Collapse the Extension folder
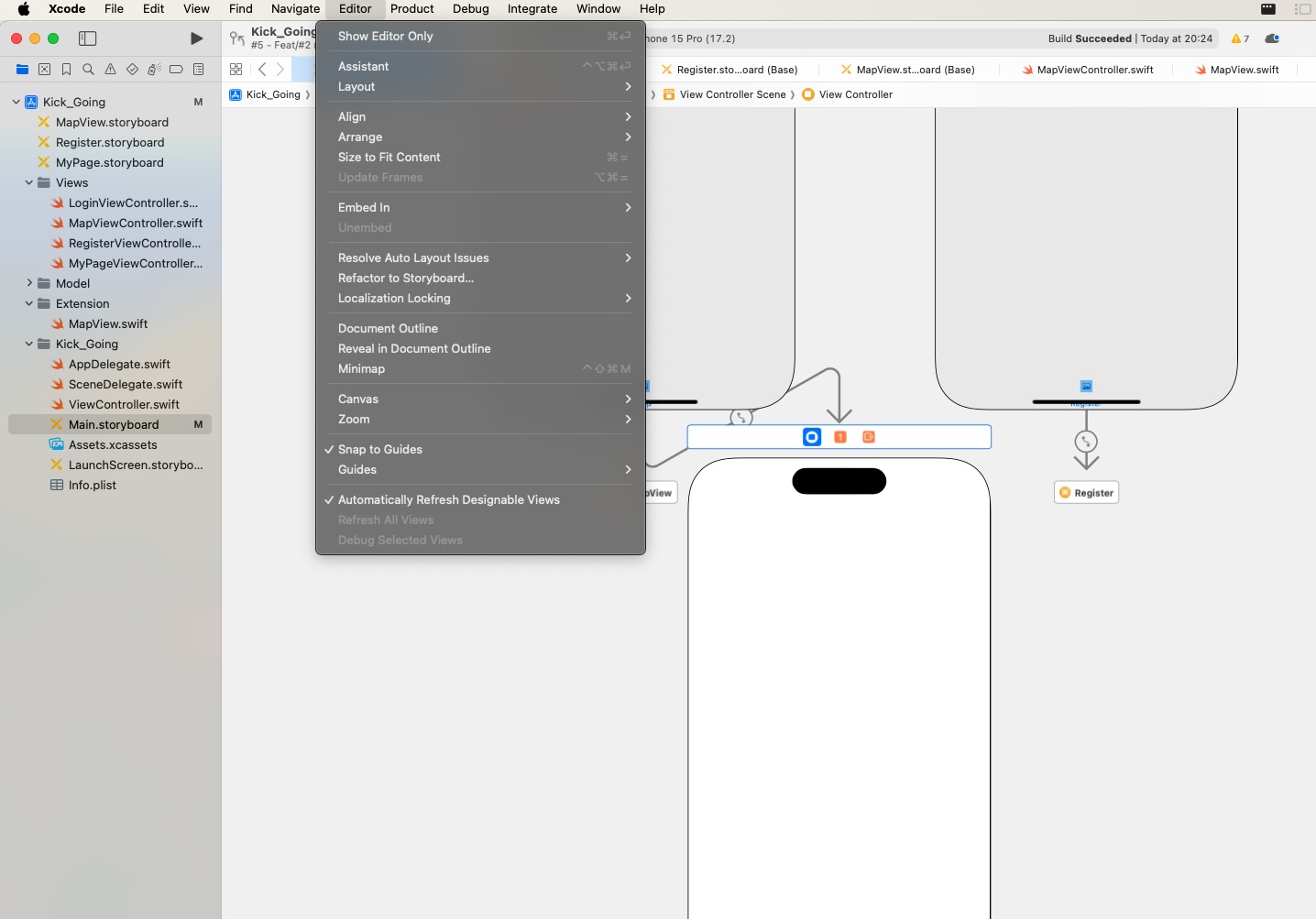 click(x=29, y=304)
